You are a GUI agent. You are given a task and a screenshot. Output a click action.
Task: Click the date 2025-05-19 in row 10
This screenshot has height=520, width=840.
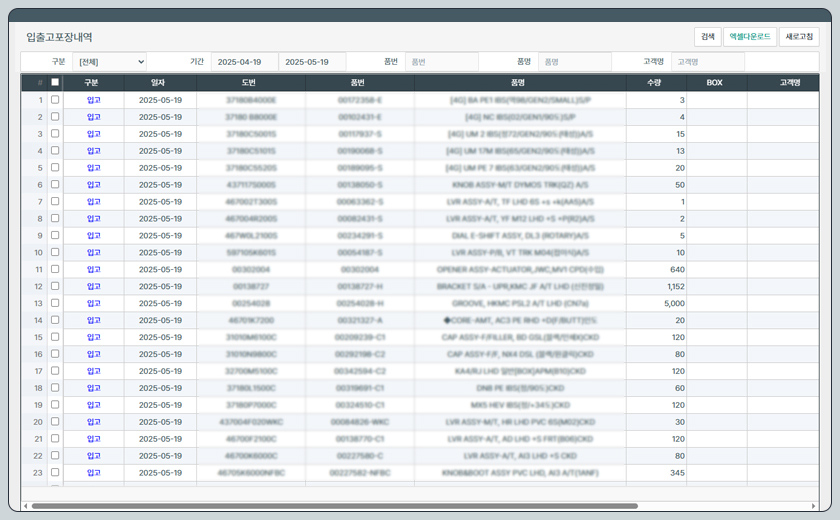coord(160,252)
